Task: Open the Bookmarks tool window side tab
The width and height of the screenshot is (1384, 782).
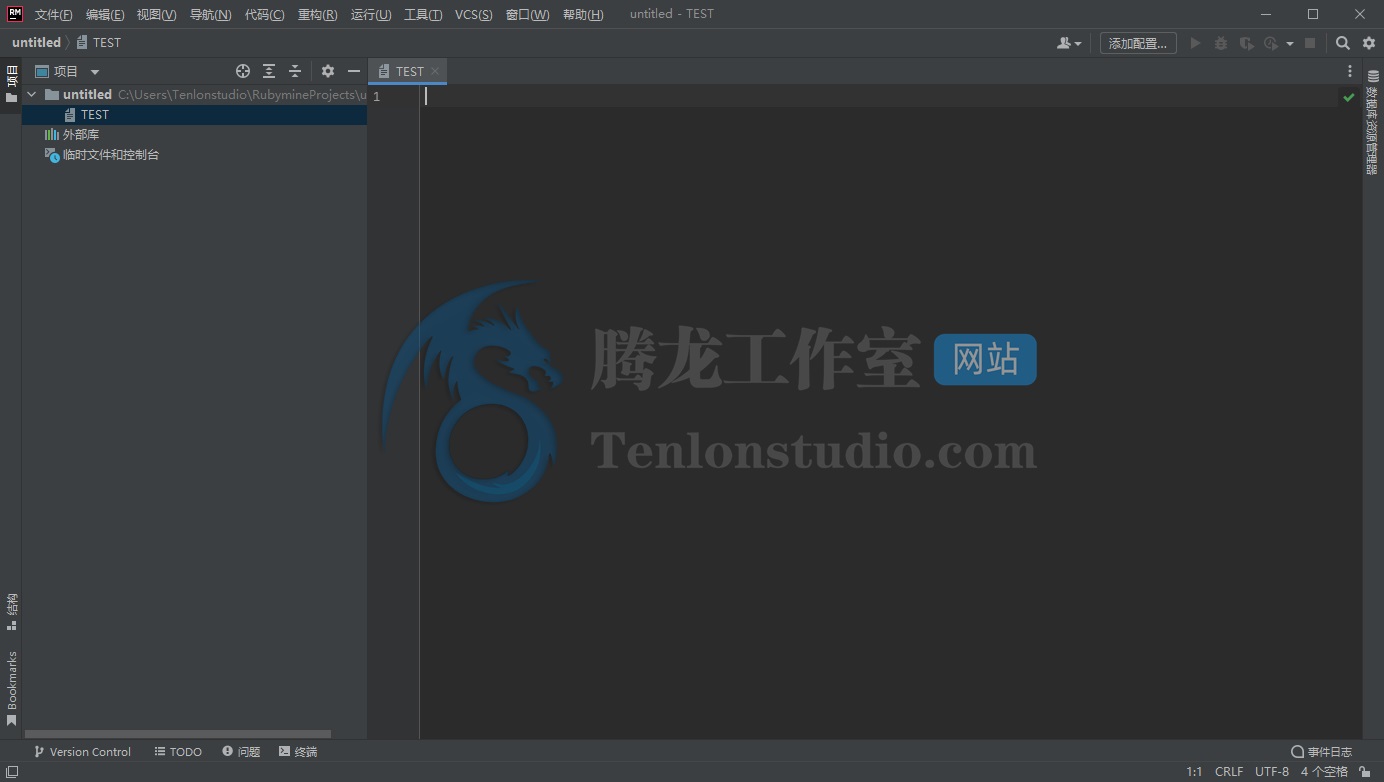Action: [11, 688]
